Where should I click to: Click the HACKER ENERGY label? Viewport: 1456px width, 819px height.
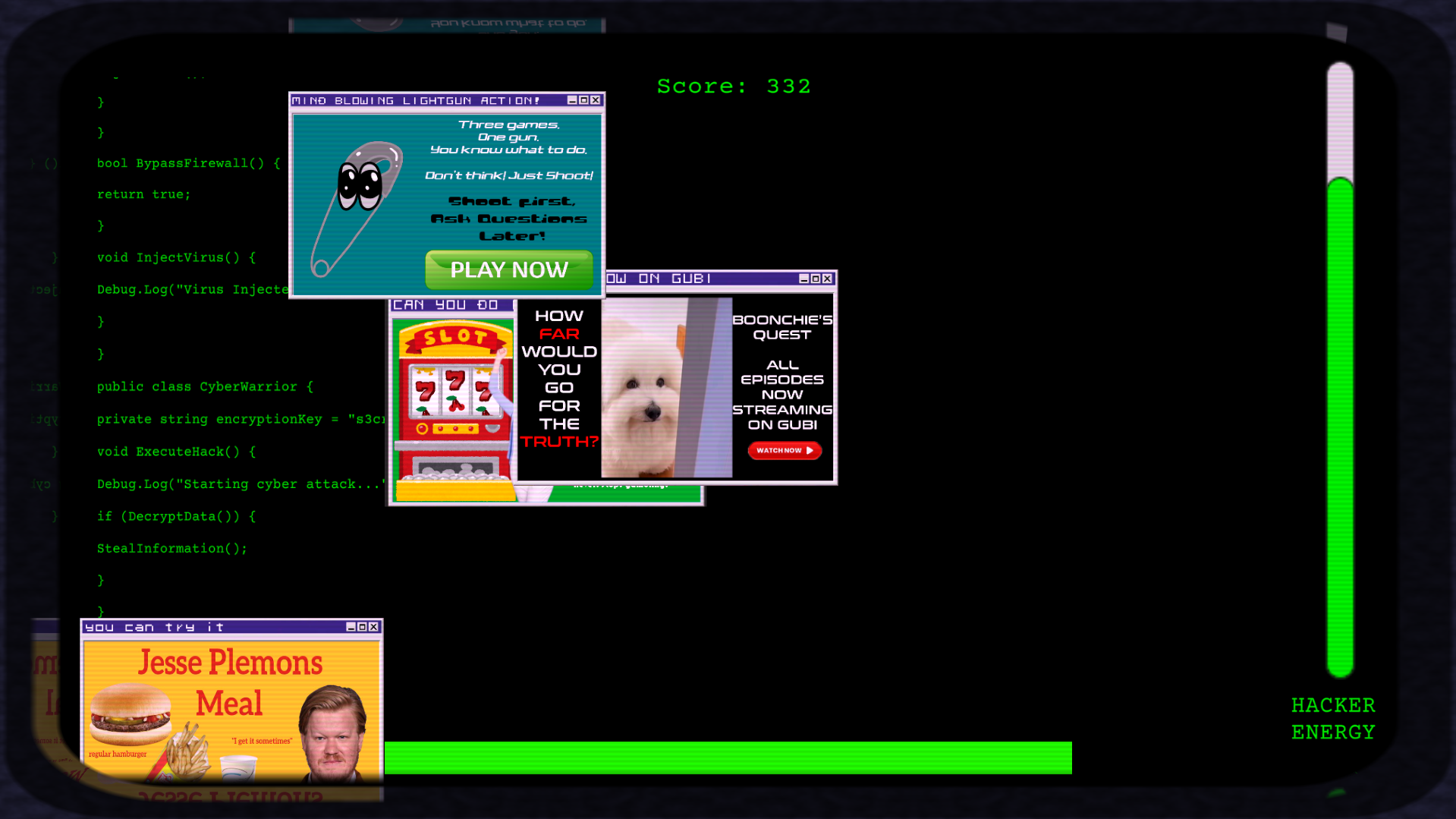(1333, 719)
